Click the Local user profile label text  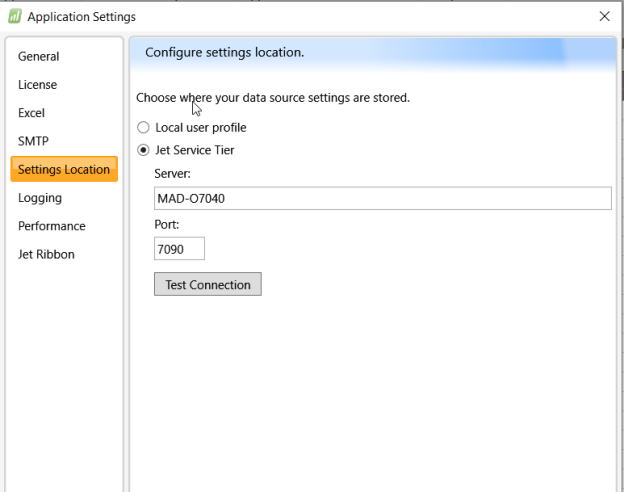(201, 128)
